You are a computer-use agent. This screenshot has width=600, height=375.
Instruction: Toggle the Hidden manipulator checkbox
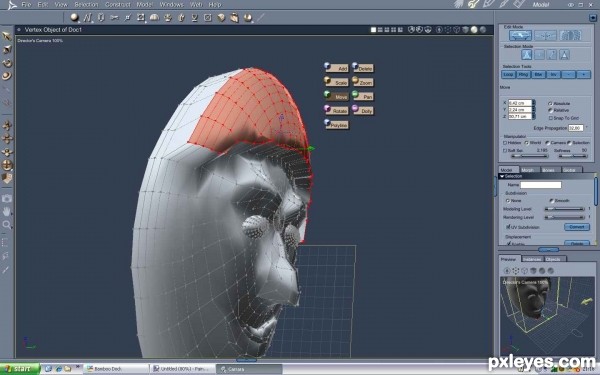505,143
